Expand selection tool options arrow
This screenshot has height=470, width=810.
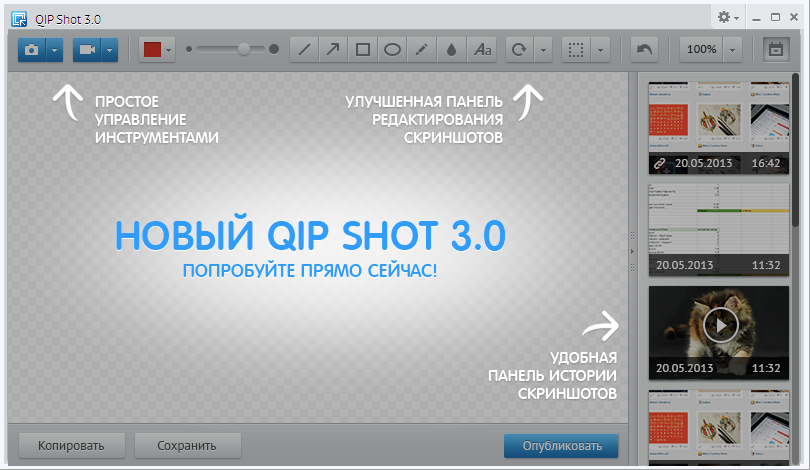[x=600, y=50]
